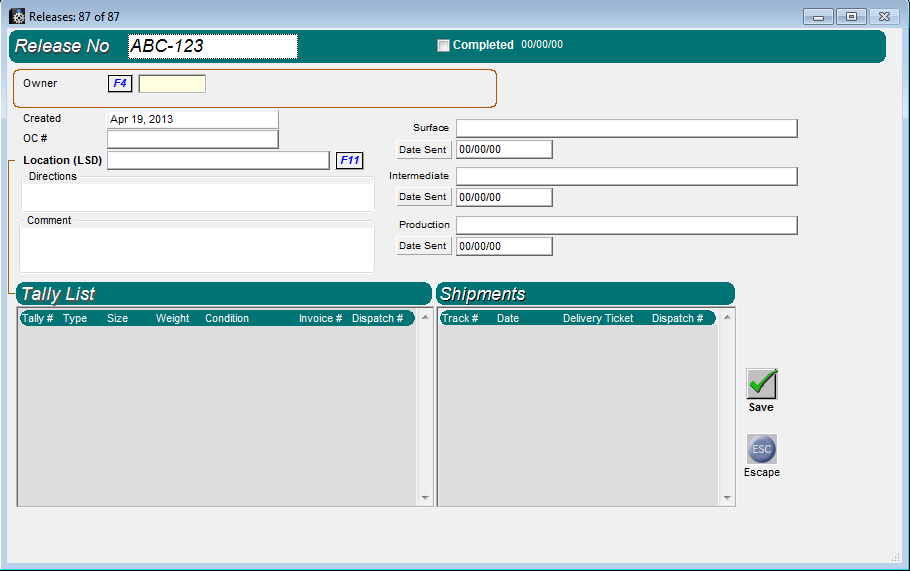This screenshot has width=910, height=571.
Task: Click the Intermediate Date Sent button
Action: pos(423,197)
